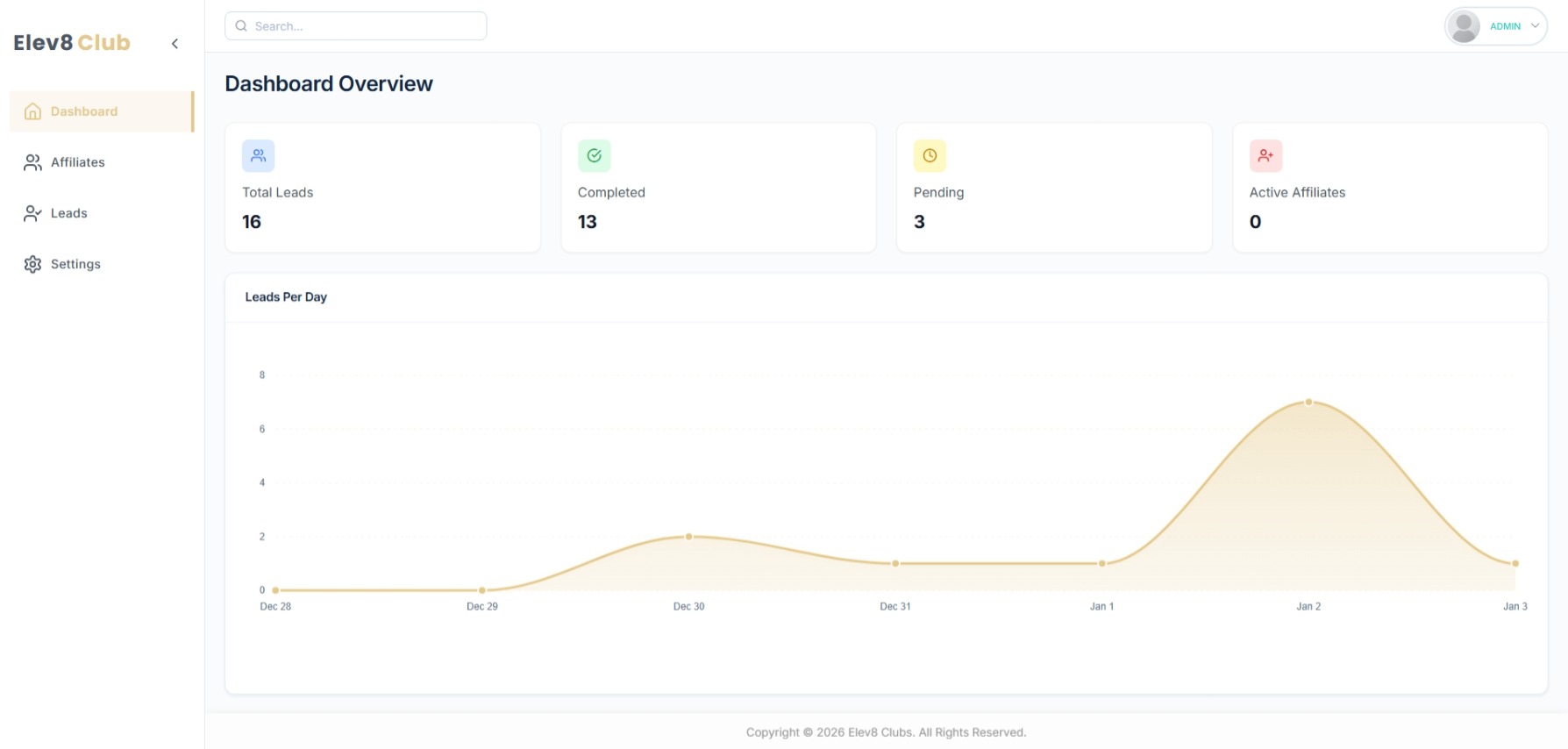Go to the Leads menu item
The width and height of the screenshot is (1568, 749).
pyautogui.click(x=68, y=213)
